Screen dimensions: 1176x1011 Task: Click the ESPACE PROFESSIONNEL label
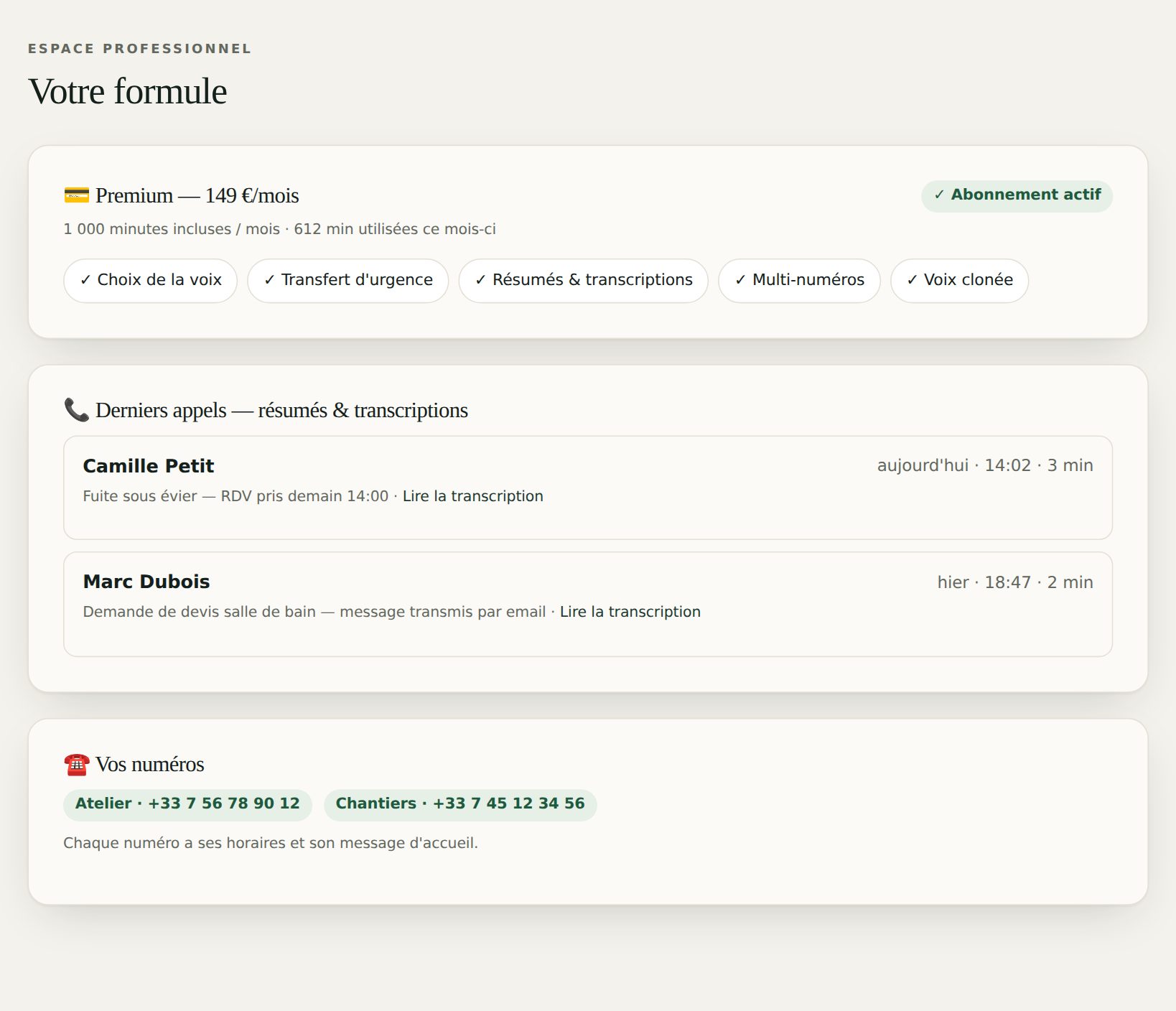tap(140, 49)
